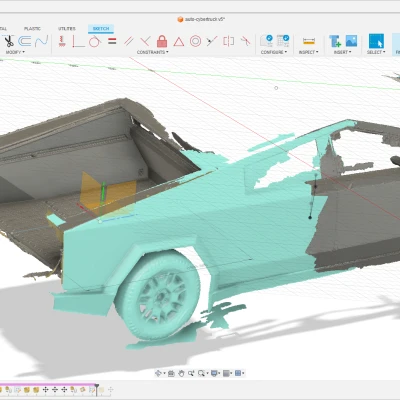This screenshot has width=400, height=400.
Task: Apply the Perpendicular constraint
Action: (145, 41)
